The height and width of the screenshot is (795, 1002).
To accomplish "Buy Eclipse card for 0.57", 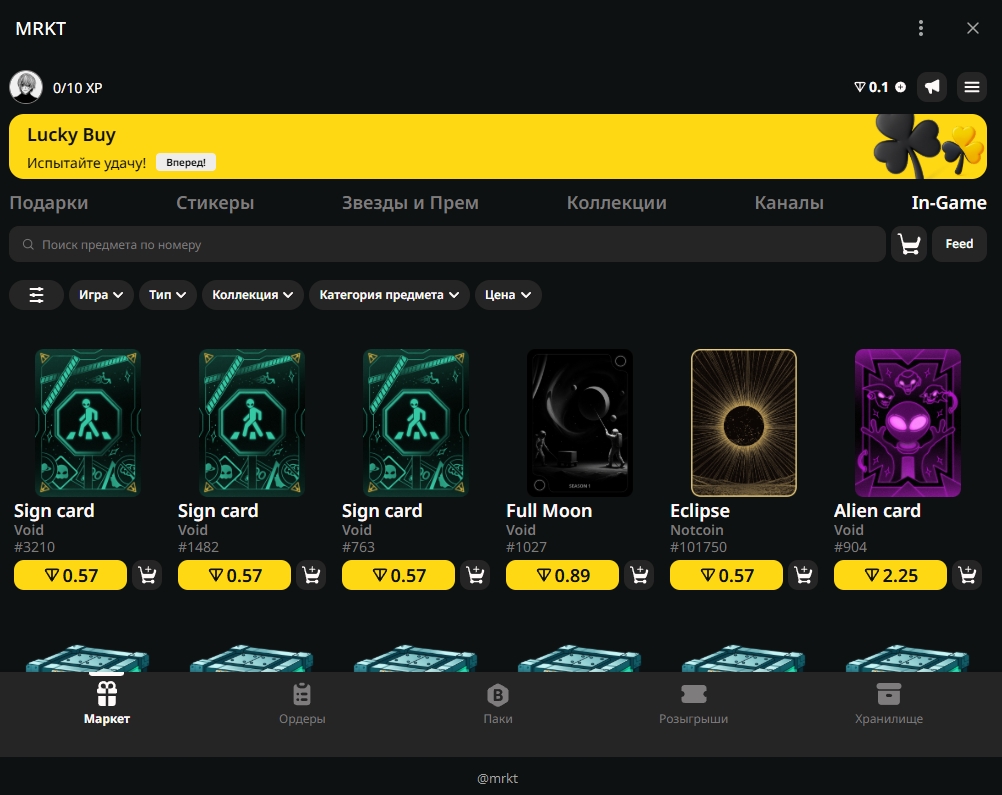I will pos(726,575).
